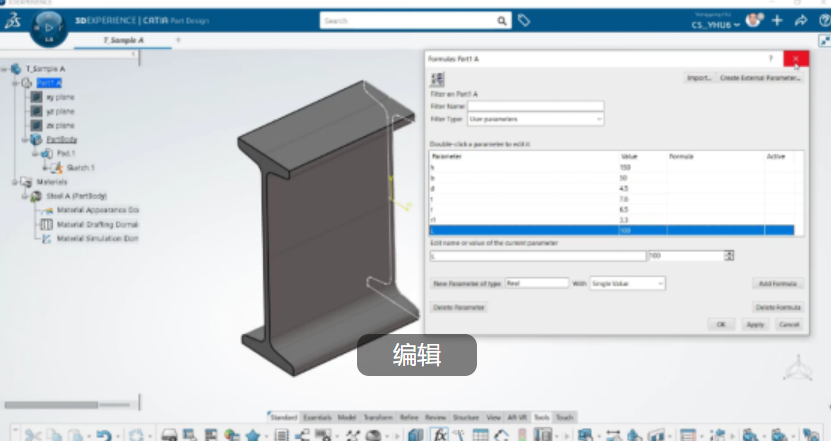Click the 3DS compass play button
The height and width of the screenshot is (441, 831).
pyautogui.click(x=49, y=27)
